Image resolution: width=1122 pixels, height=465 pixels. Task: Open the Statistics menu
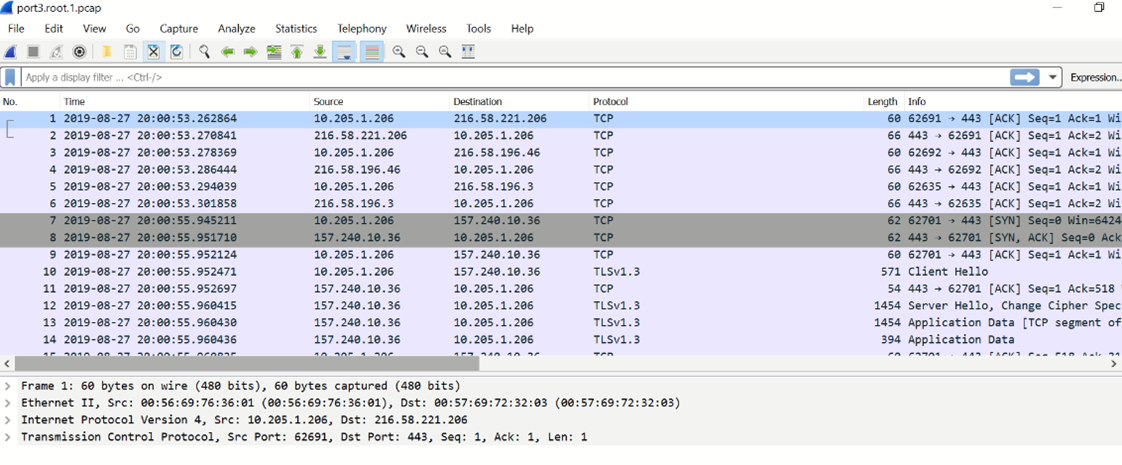pos(296,29)
